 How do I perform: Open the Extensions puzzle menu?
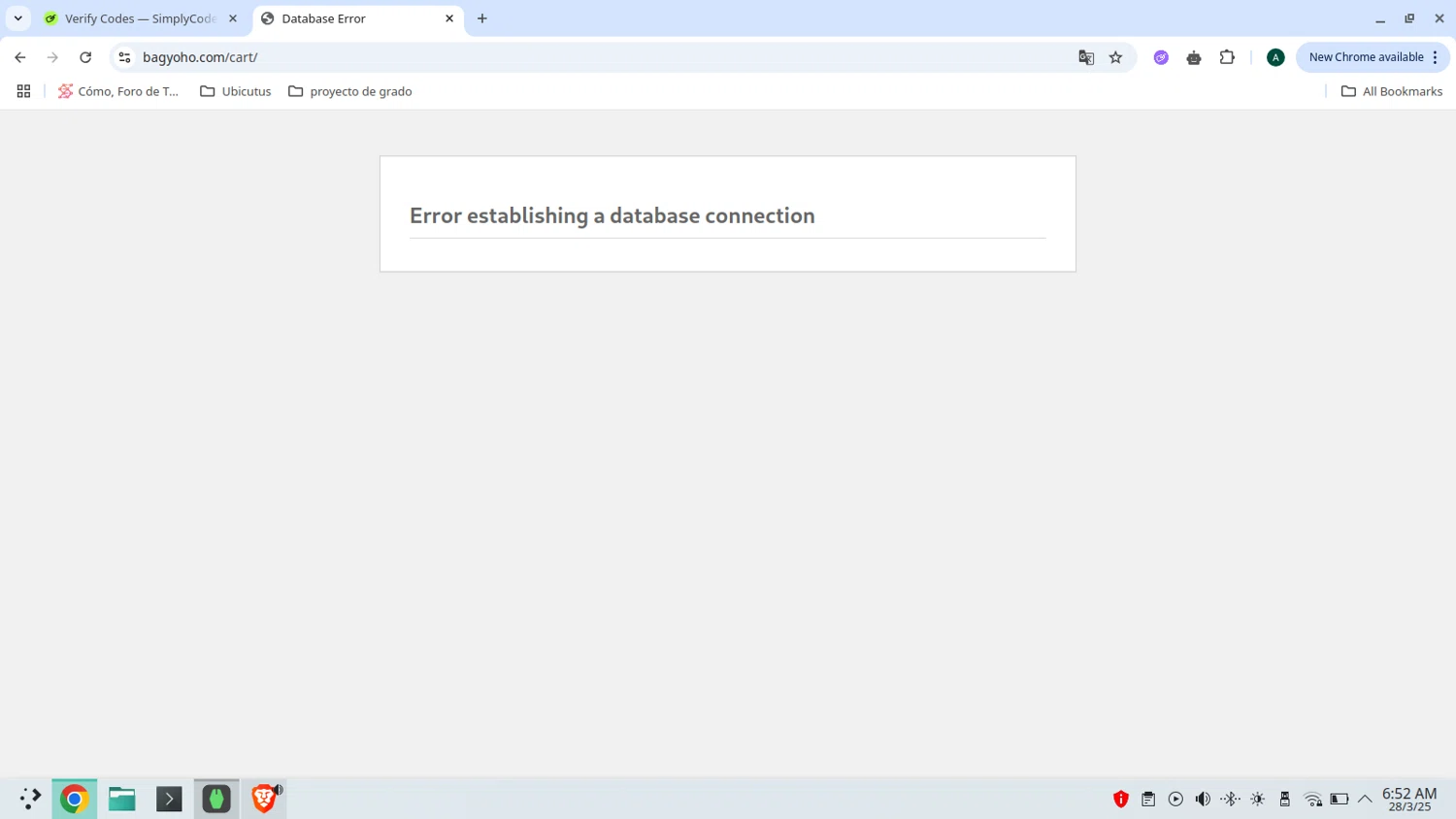click(1227, 57)
